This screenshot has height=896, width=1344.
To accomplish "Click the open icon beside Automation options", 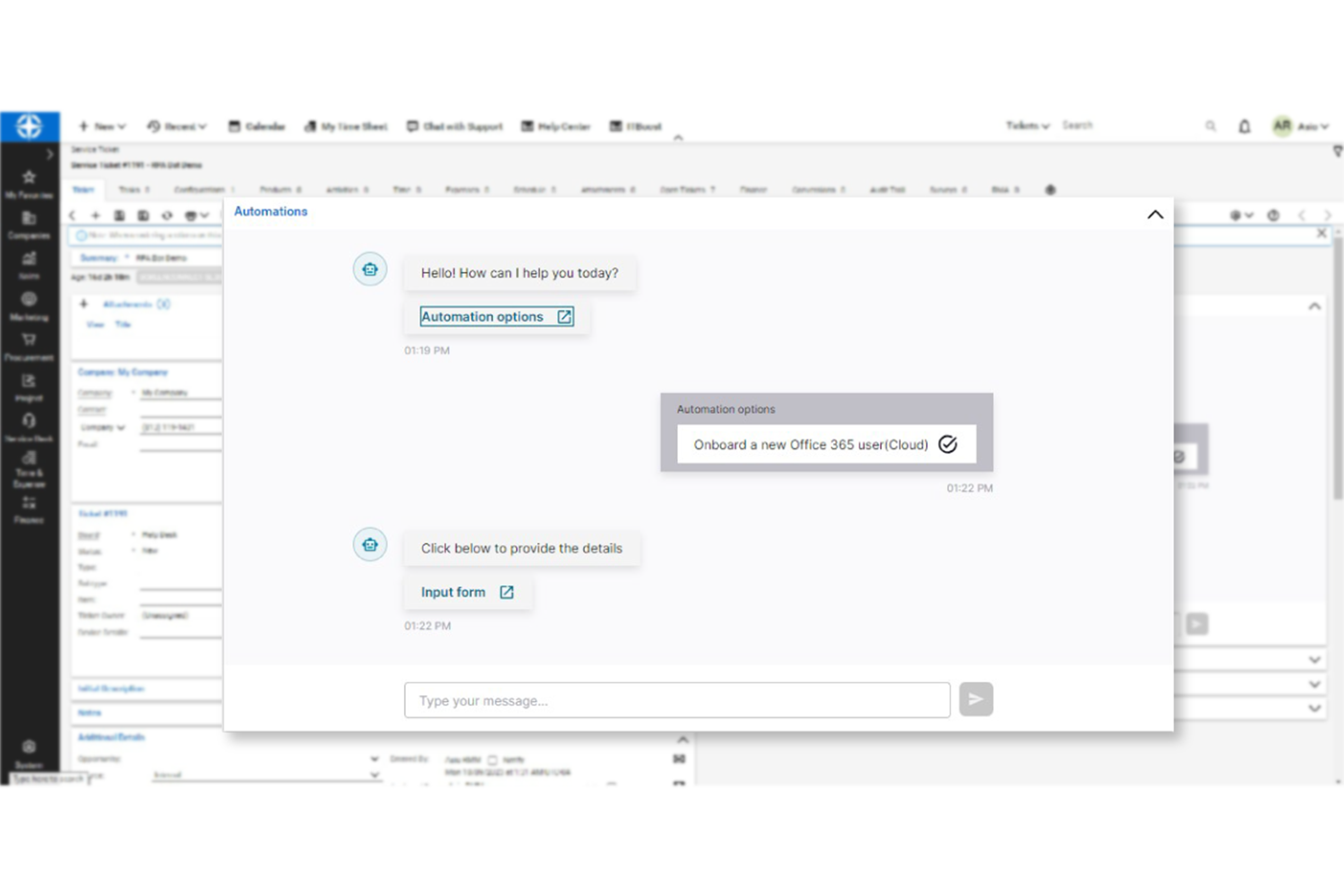I will [564, 316].
